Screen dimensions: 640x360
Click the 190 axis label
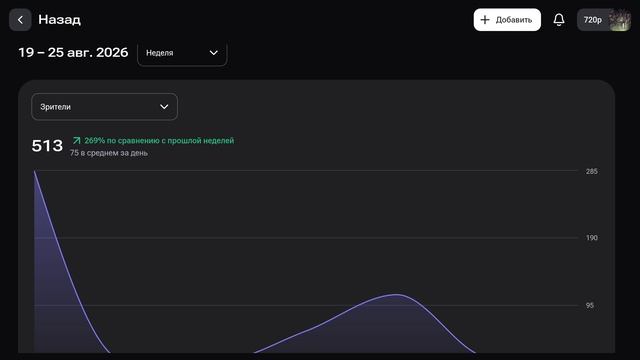click(592, 238)
